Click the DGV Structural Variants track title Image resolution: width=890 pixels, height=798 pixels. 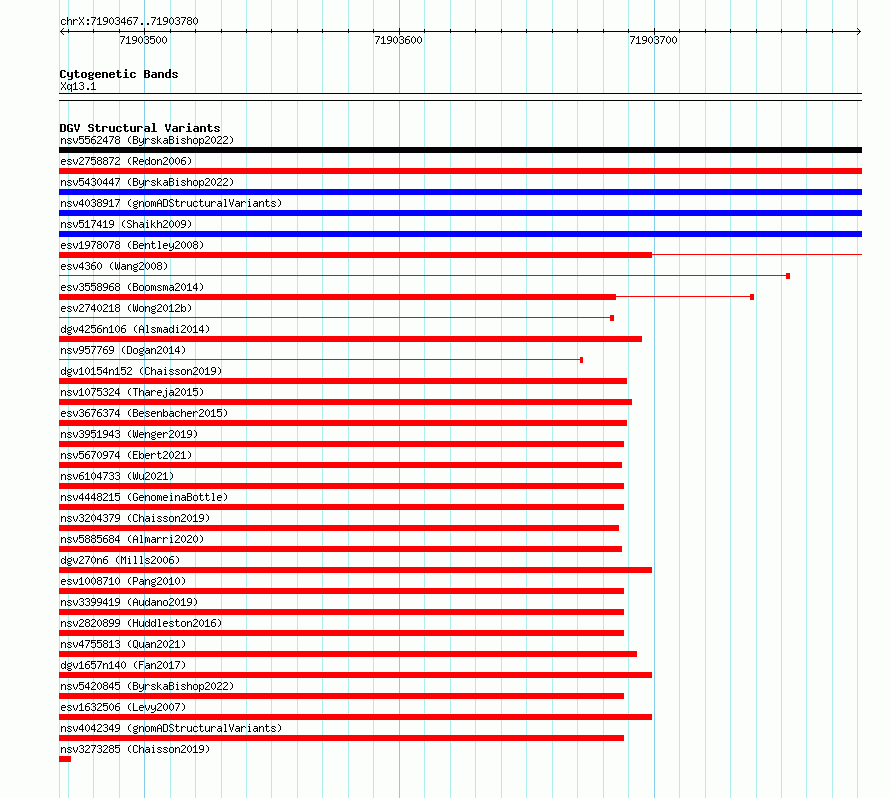pyautogui.click(x=140, y=128)
